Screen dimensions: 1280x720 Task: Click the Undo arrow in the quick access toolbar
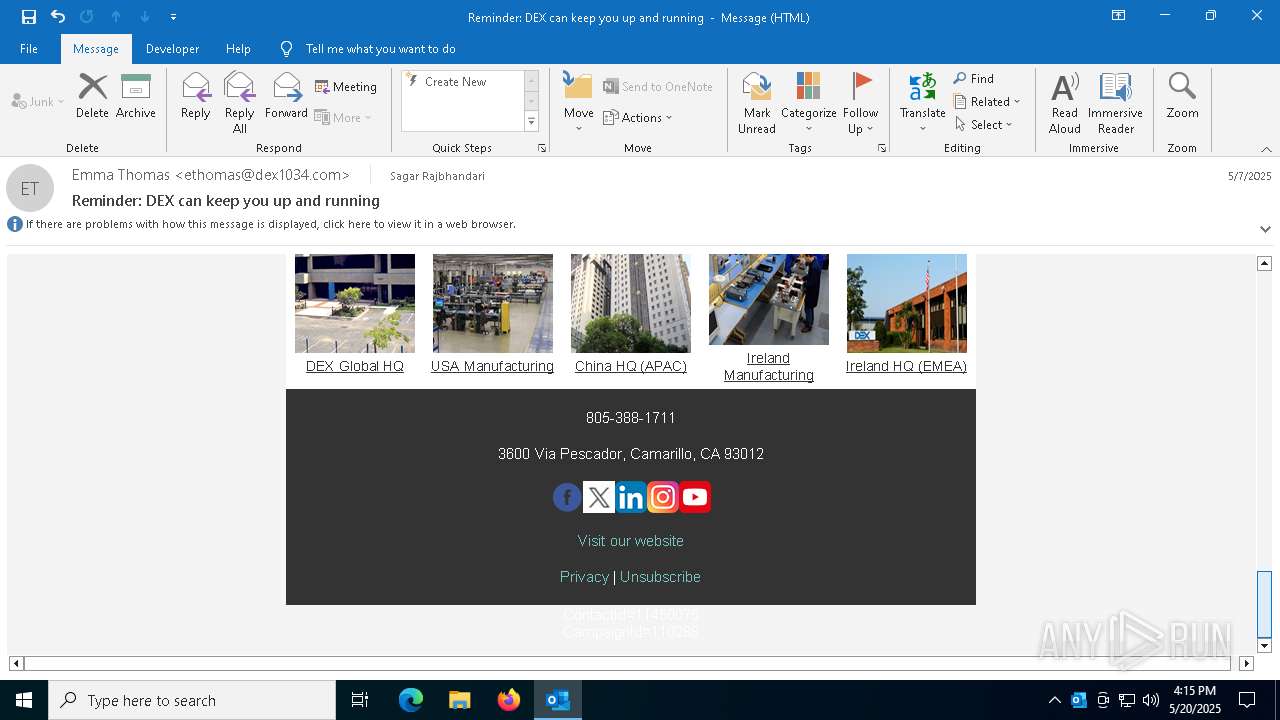pos(58,17)
